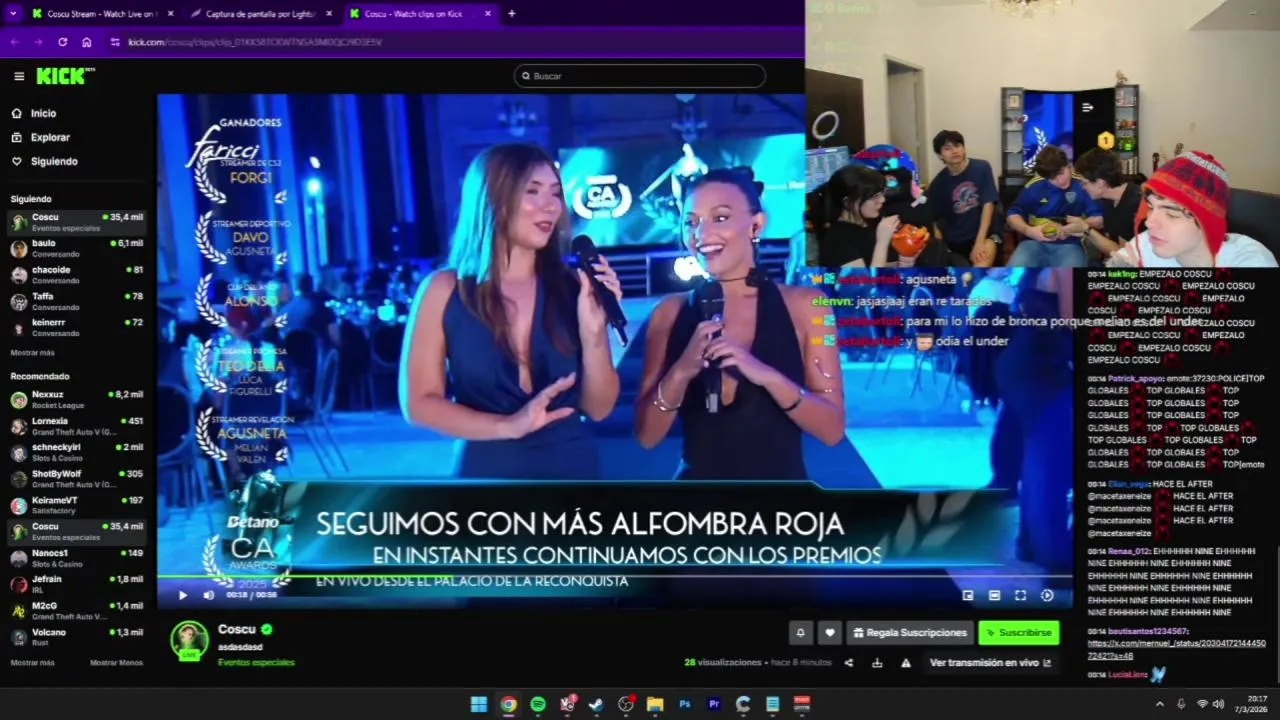Expand Siguiendo list with Mostrar más
The height and width of the screenshot is (720, 1280).
click(32, 353)
